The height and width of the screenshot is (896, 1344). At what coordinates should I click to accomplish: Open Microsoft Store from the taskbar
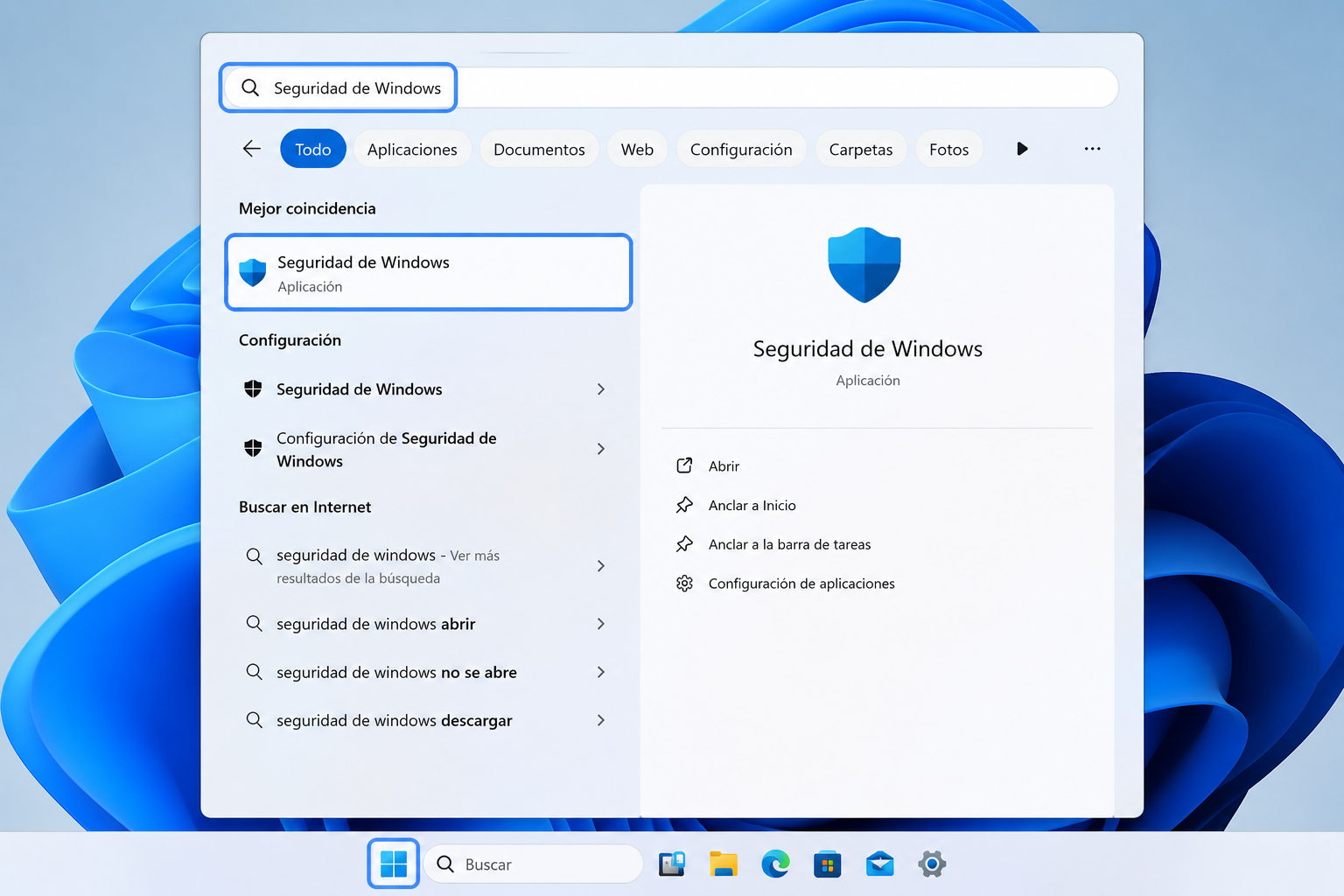pos(828,864)
